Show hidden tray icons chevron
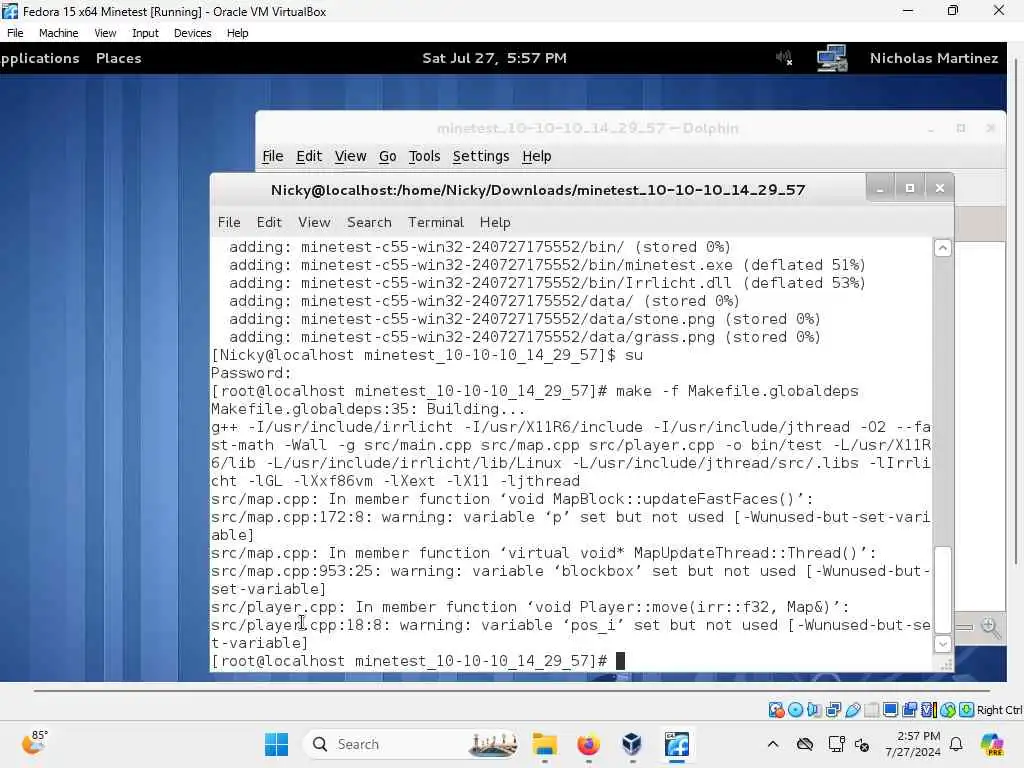The width and height of the screenshot is (1024, 768). [773, 744]
